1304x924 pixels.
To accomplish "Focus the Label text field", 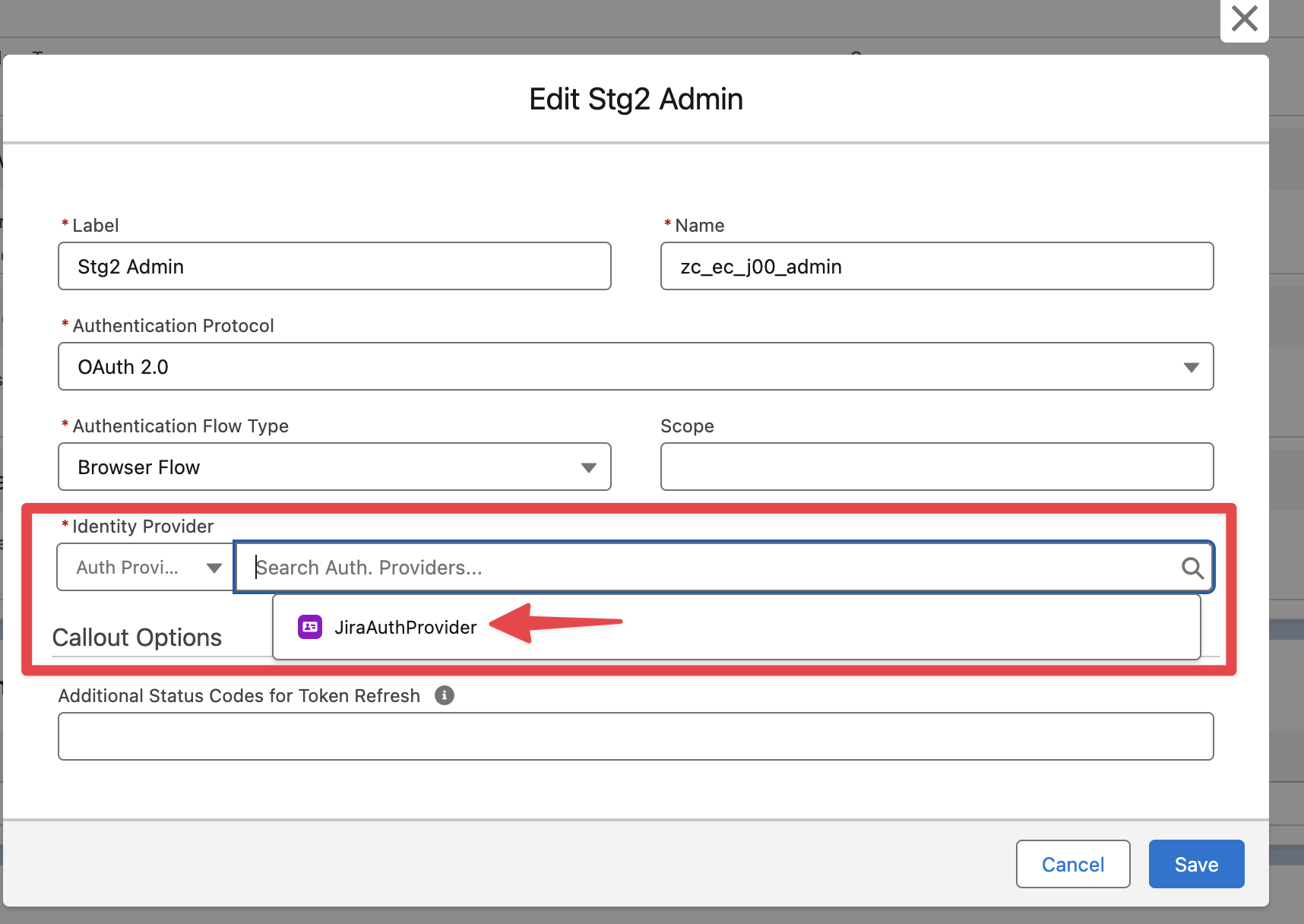I will 334,267.
